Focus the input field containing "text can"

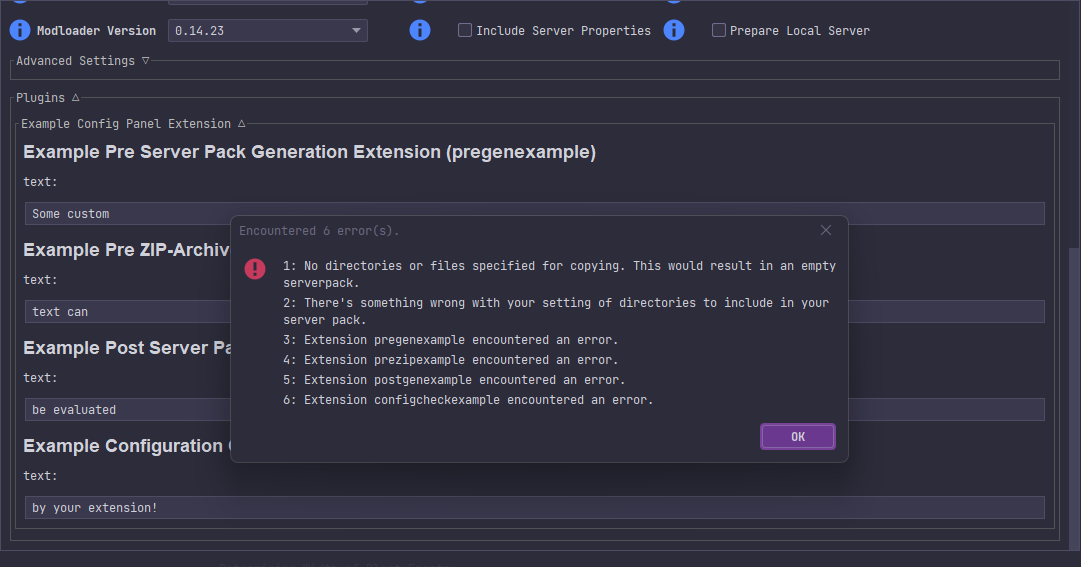pyautogui.click(x=120, y=312)
